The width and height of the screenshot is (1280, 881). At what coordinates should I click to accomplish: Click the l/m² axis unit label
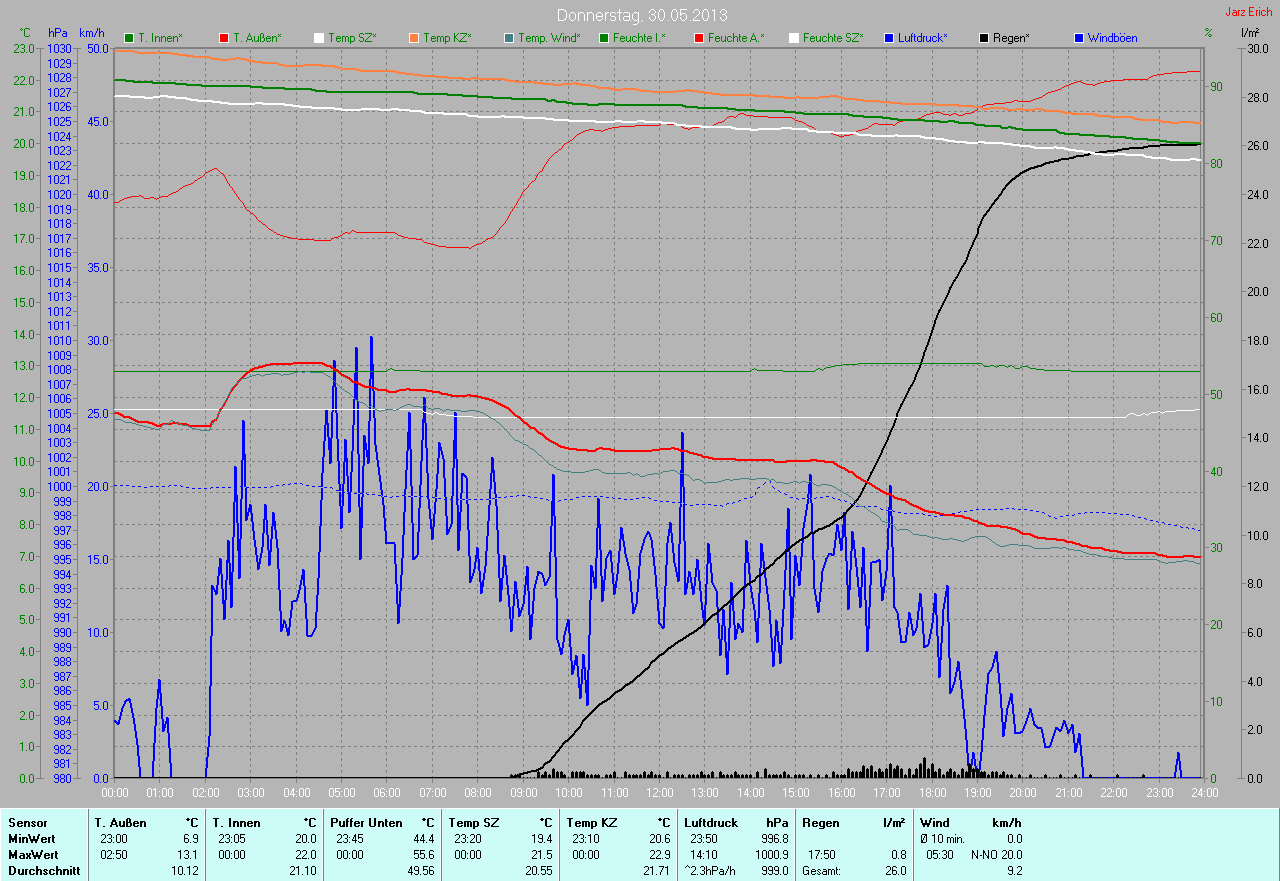click(x=1249, y=33)
